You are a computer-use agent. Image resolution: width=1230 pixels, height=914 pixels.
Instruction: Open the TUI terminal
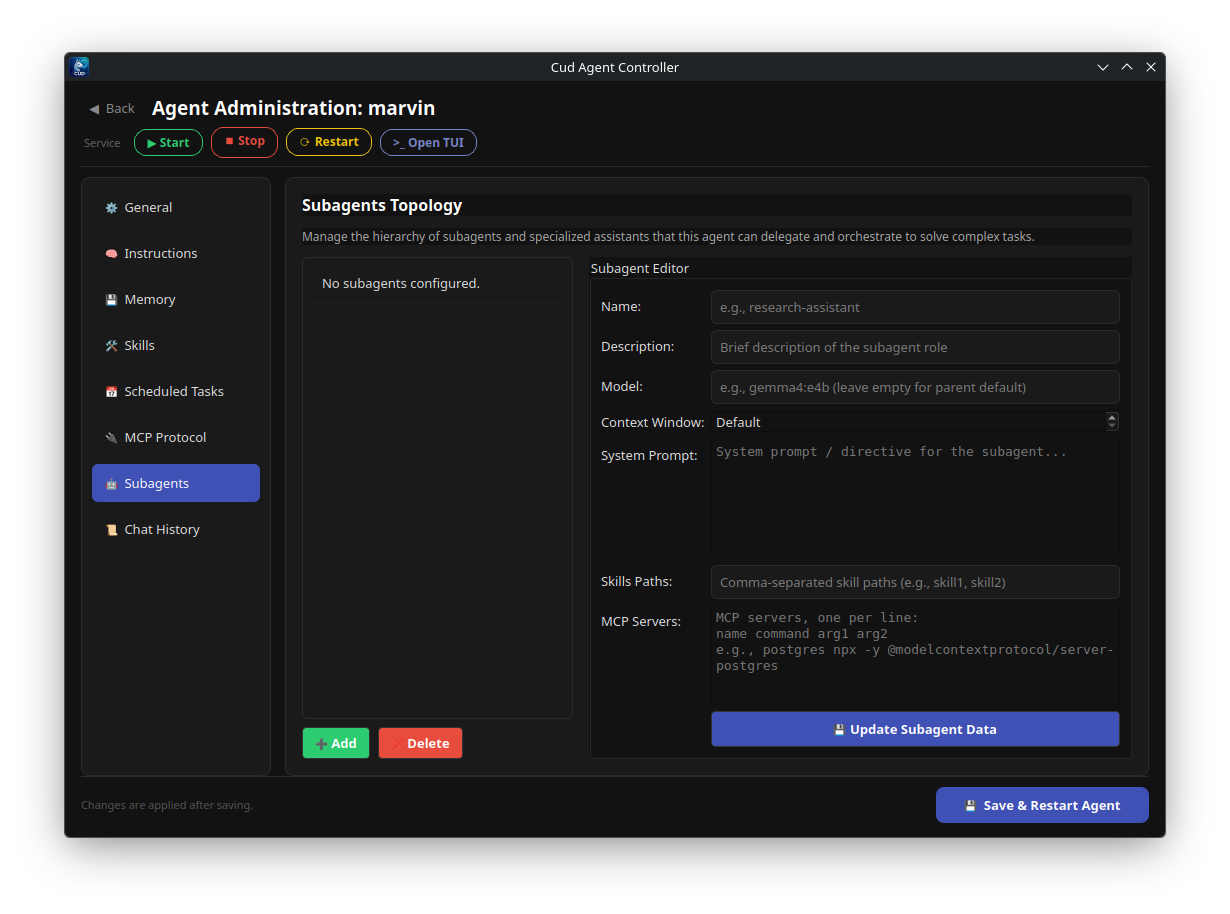428,142
